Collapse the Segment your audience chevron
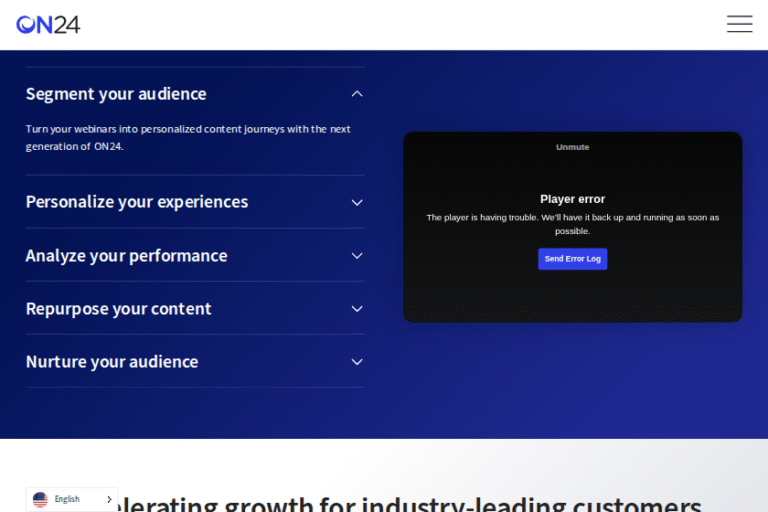 pyautogui.click(x=357, y=94)
